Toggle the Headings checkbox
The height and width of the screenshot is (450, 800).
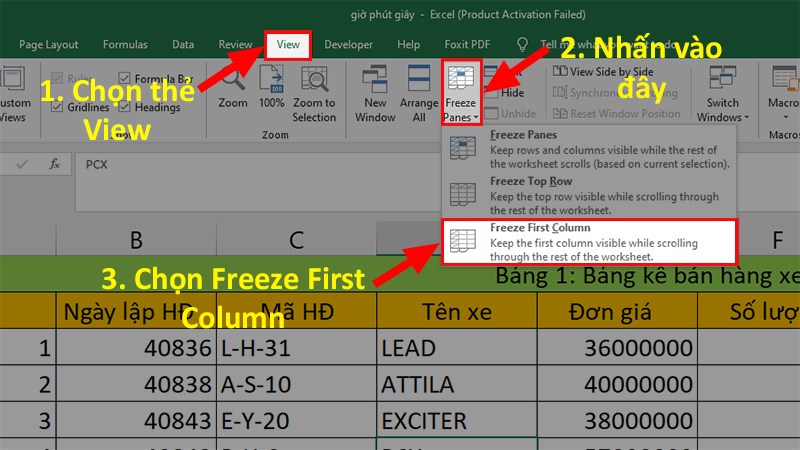[125, 107]
